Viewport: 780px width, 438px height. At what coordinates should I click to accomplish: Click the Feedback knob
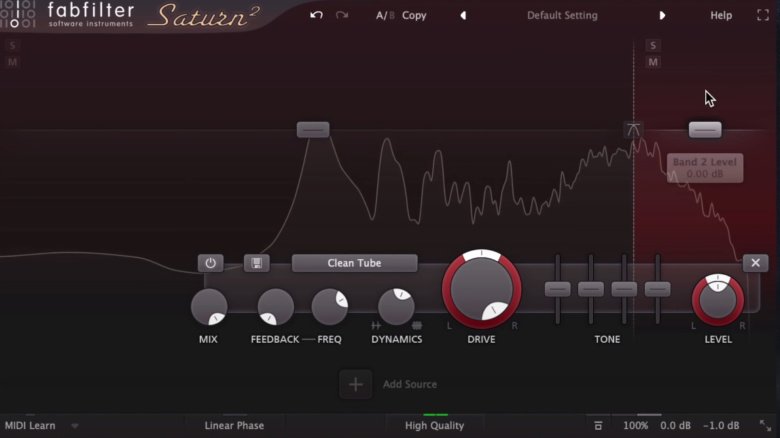pos(276,307)
